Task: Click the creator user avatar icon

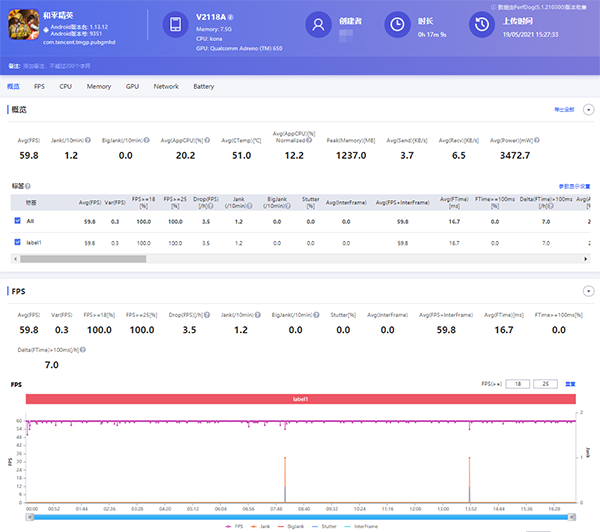Action: [319, 26]
